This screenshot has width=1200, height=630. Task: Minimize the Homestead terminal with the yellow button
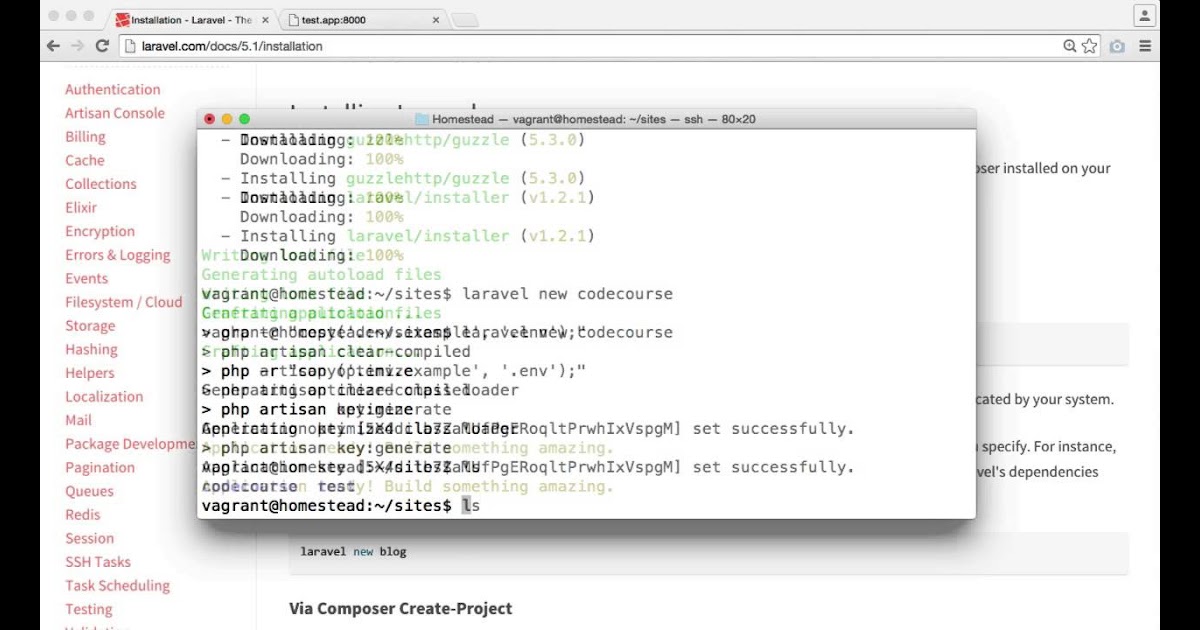(x=227, y=119)
